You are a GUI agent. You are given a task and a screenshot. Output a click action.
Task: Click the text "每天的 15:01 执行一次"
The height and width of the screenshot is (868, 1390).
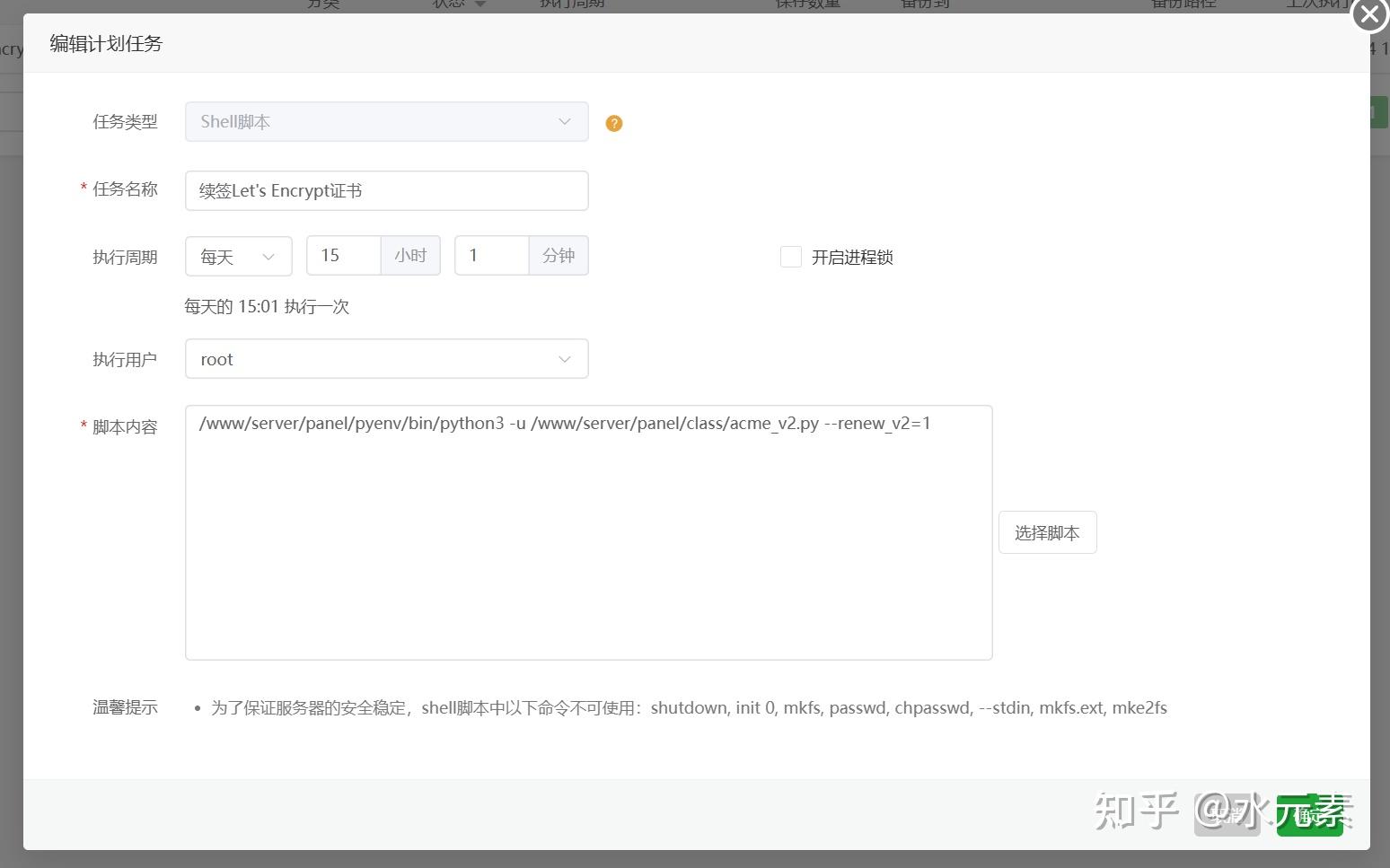point(267,307)
